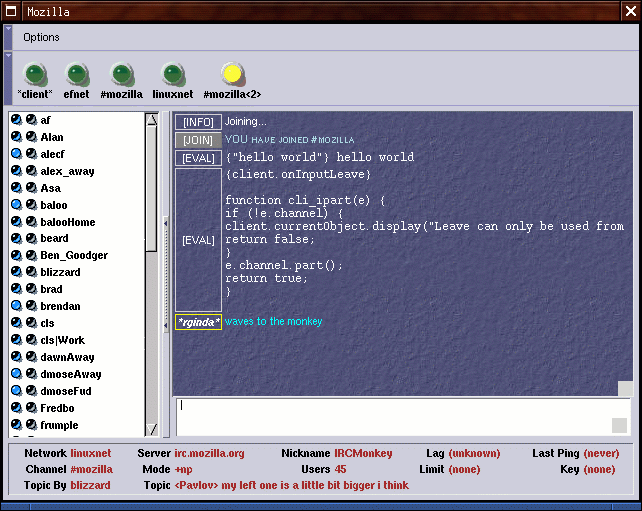
Task: Select user frumple in the list
Action: pos(59,425)
